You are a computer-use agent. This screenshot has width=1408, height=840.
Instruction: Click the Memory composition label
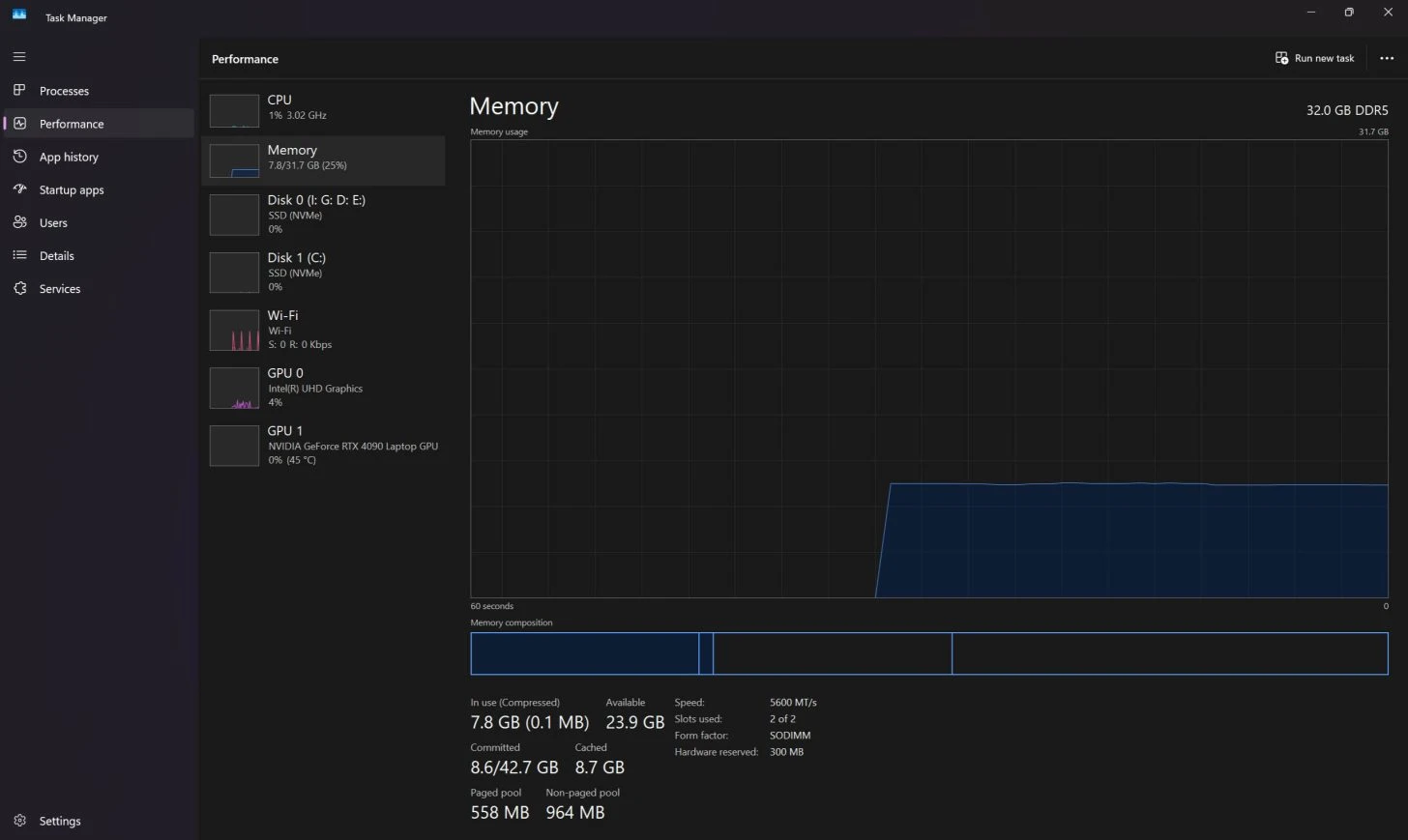pyautogui.click(x=512, y=623)
